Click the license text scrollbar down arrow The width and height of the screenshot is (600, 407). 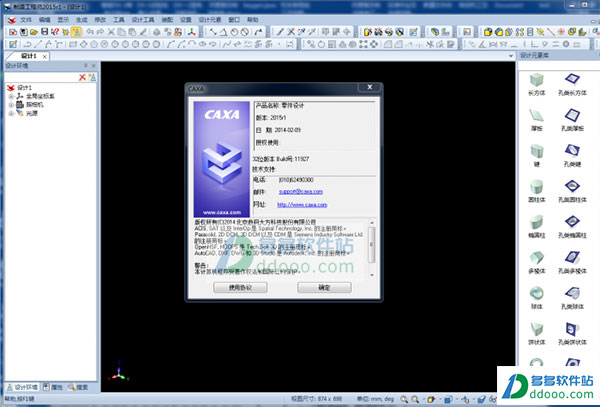pos(372,275)
